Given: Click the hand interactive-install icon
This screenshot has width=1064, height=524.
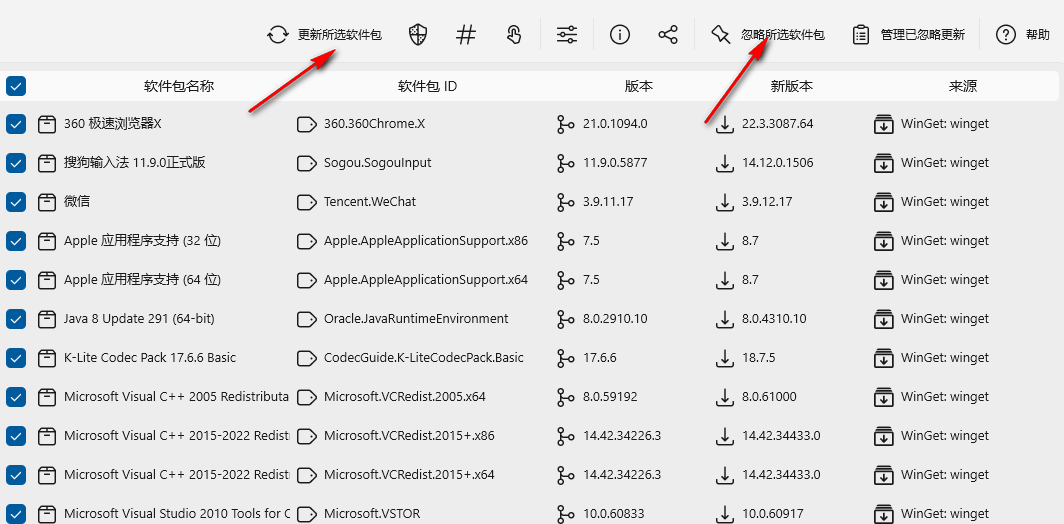Looking at the screenshot, I should click(514, 35).
